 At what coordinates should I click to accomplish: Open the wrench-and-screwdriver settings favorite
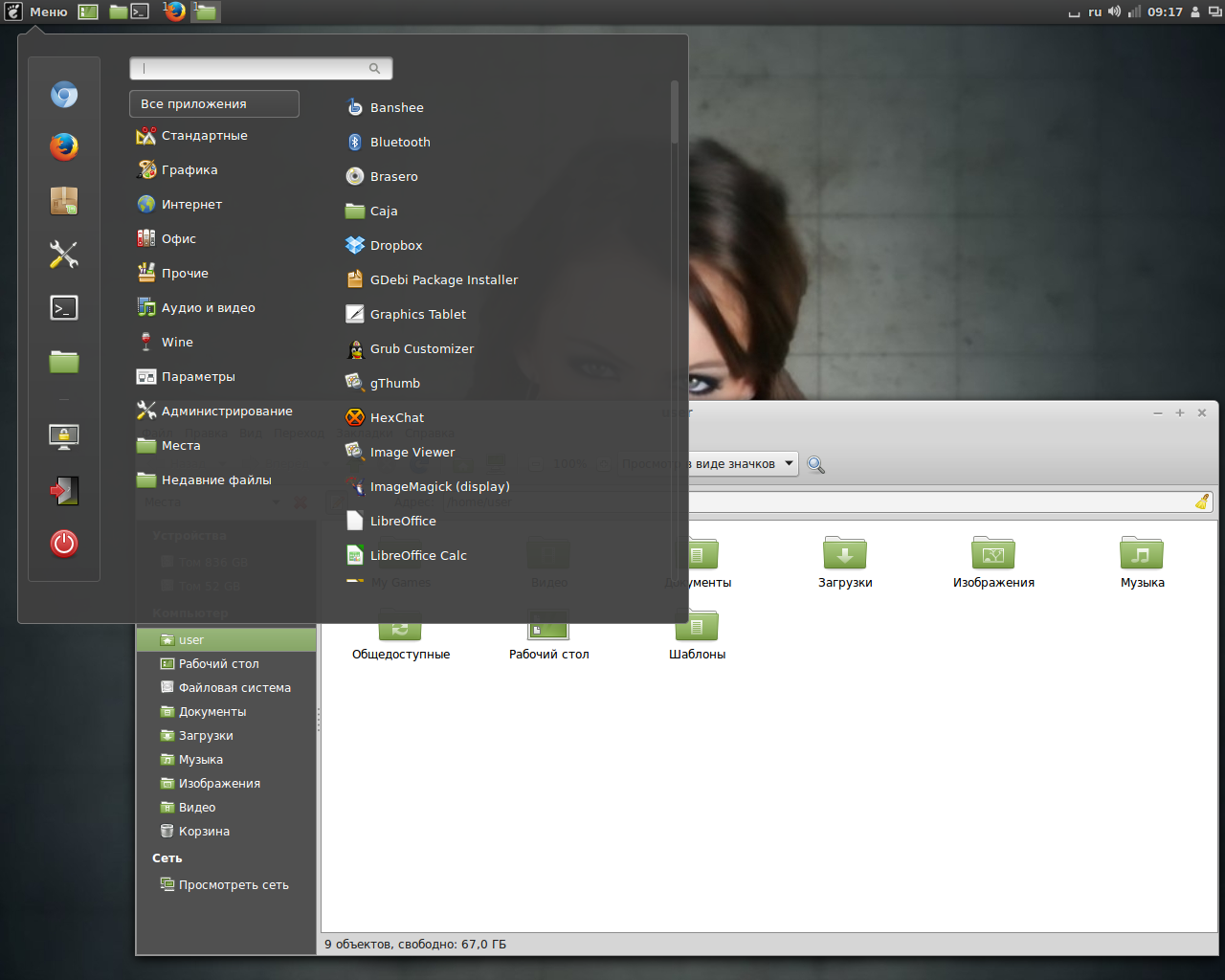(64, 255)
